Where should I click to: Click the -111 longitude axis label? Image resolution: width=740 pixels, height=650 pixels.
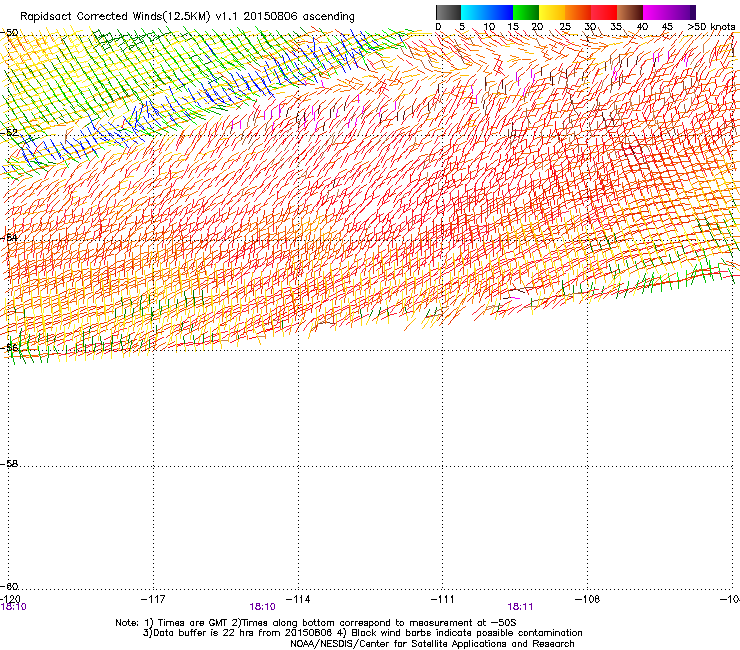click(x=442, y=599)
